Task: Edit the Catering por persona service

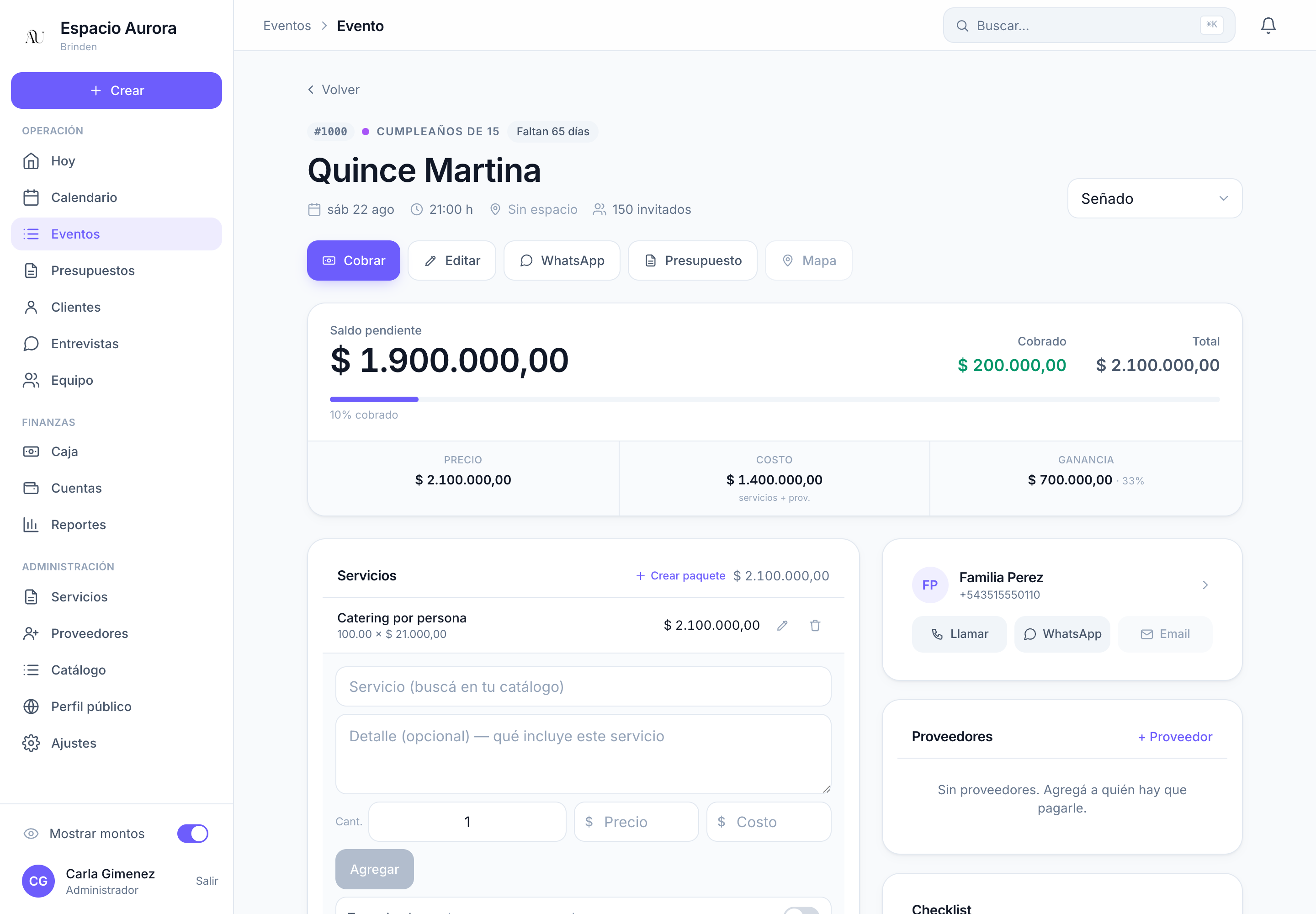Action: (782, 625)
